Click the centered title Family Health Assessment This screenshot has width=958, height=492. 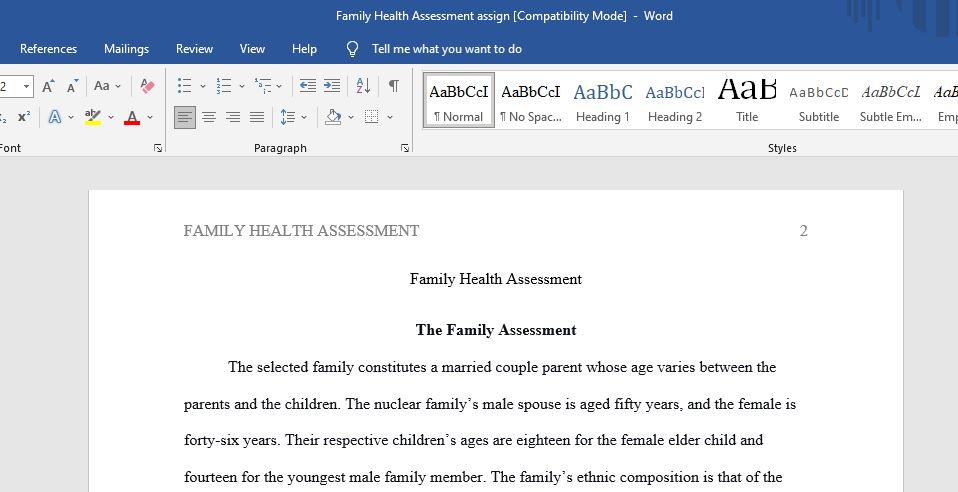(x=495, y=279)
